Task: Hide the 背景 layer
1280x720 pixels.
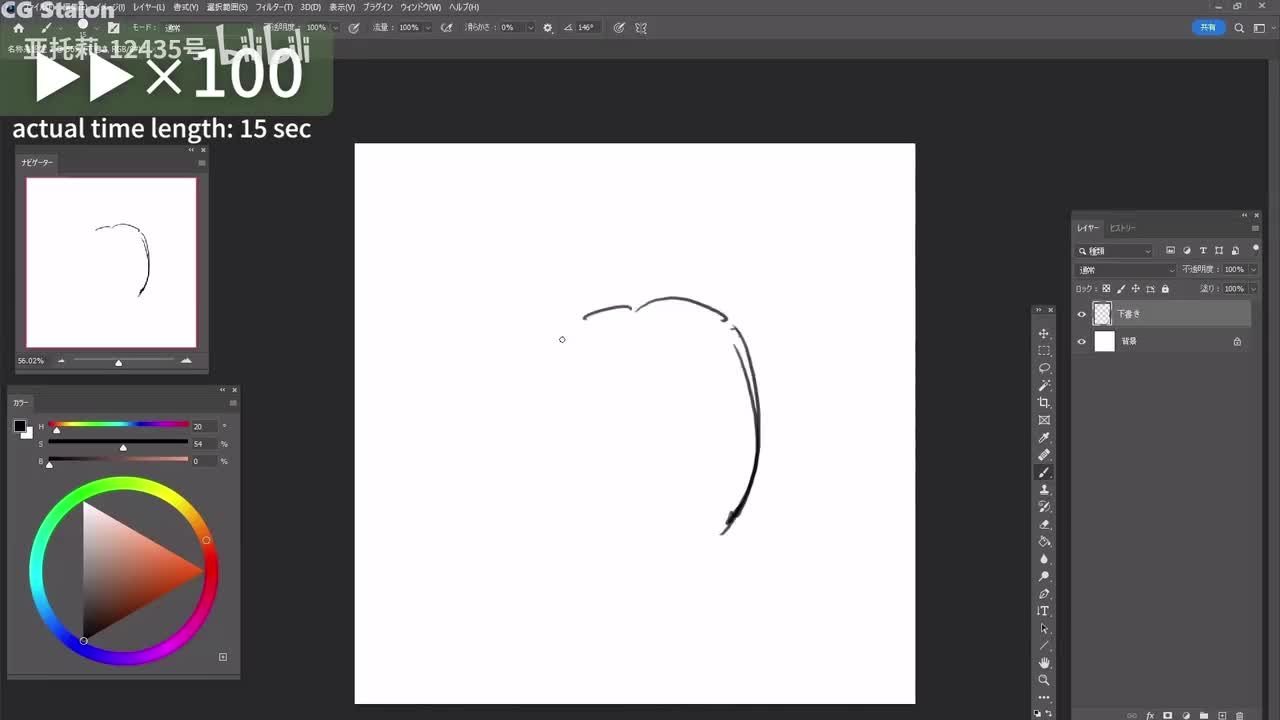Action: pos(1081,341)
